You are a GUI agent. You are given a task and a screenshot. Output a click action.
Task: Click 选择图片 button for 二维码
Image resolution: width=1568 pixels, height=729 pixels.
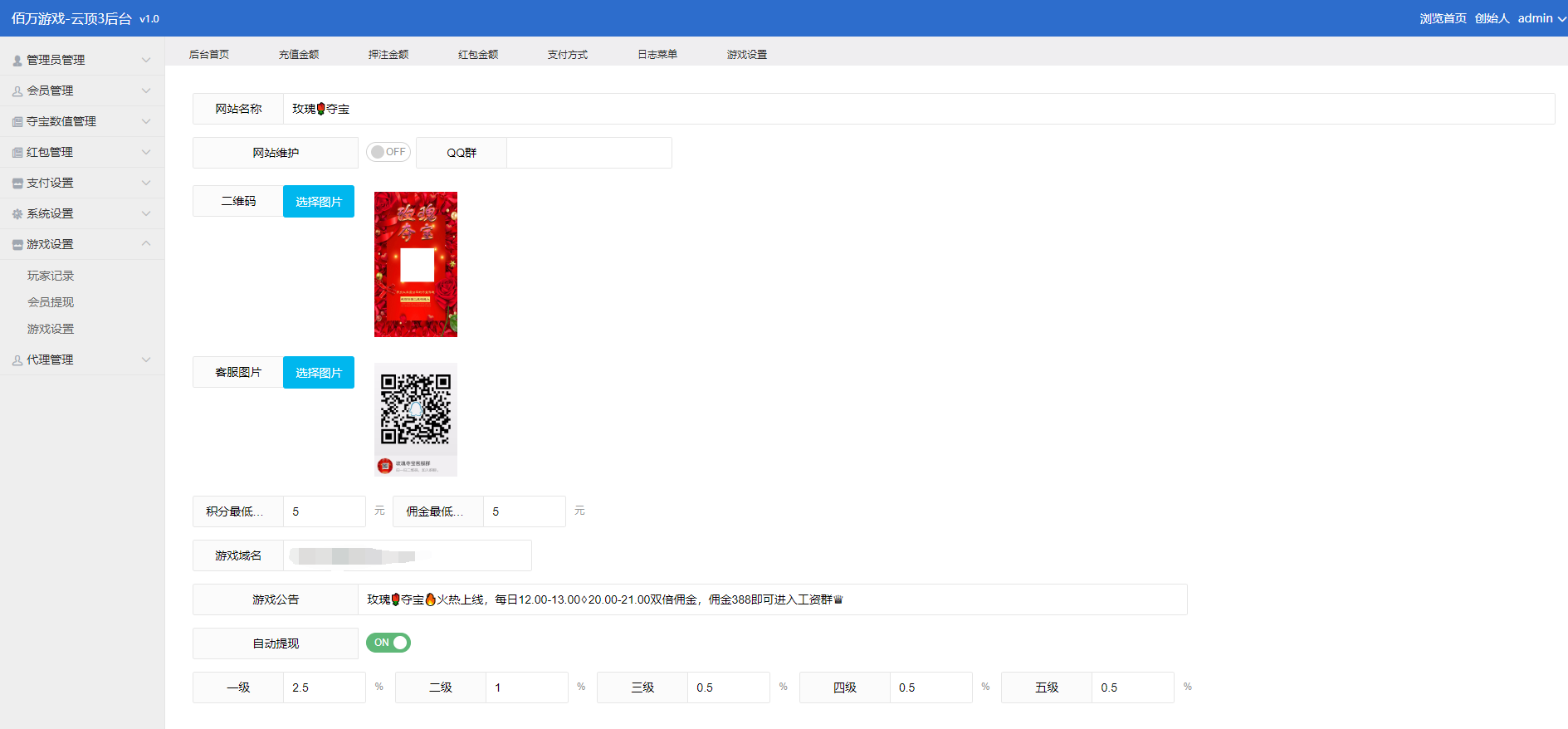pyautogui.click(x=319, y=202)
